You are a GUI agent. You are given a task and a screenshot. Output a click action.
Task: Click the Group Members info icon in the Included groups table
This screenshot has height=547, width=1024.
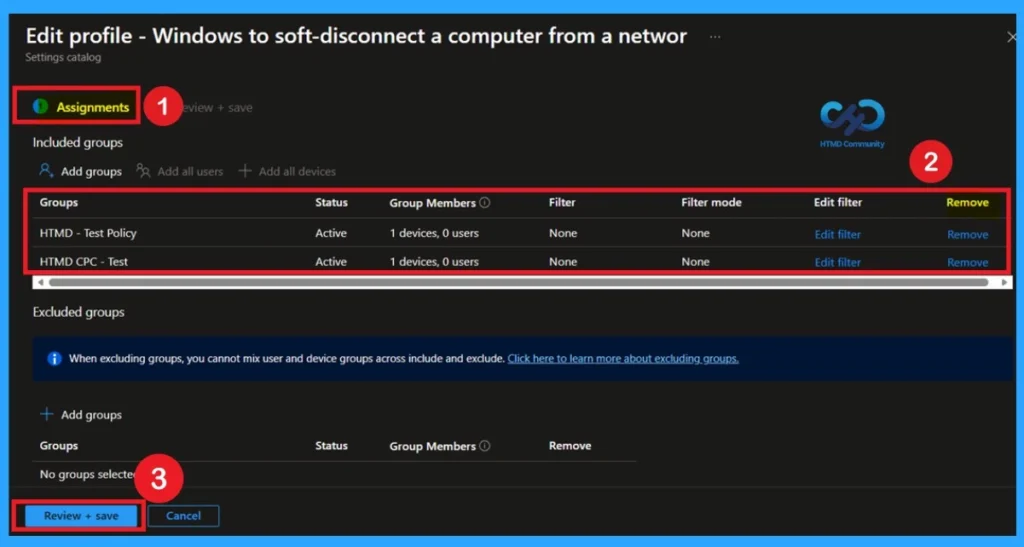click(x=485, y=202)
